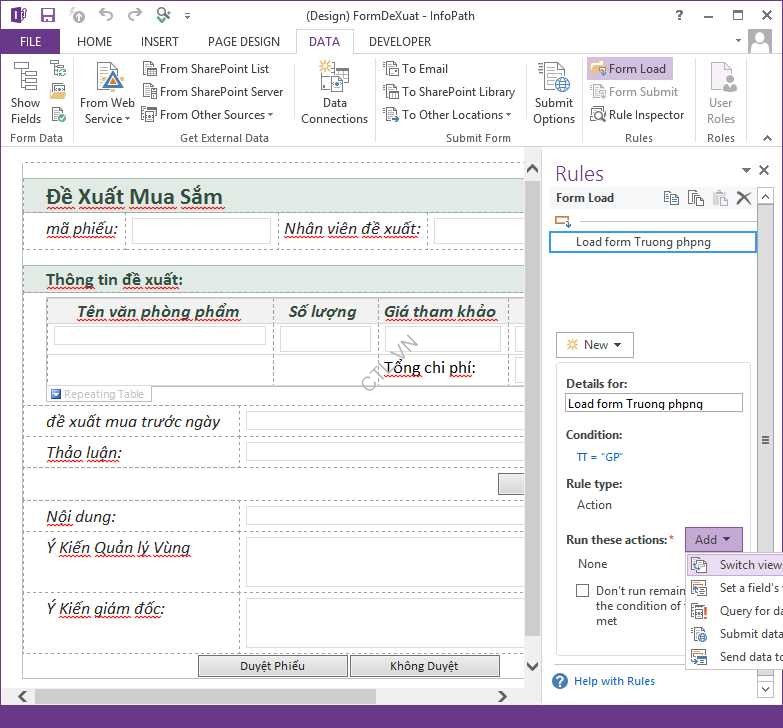This screenshot has height=728, width=783.
Task: Open Submit Options
Action: [x=553, y=94]
